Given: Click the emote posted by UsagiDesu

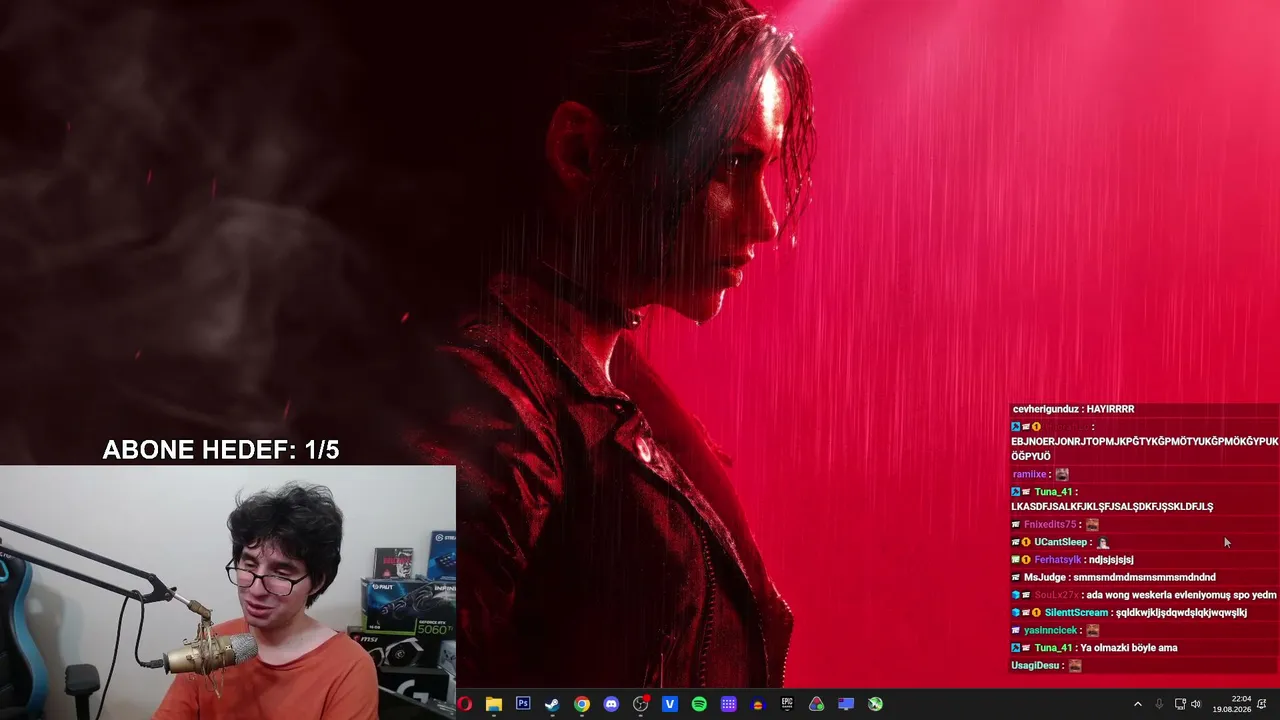Looking at the screenshot, I should [1075, 666].
